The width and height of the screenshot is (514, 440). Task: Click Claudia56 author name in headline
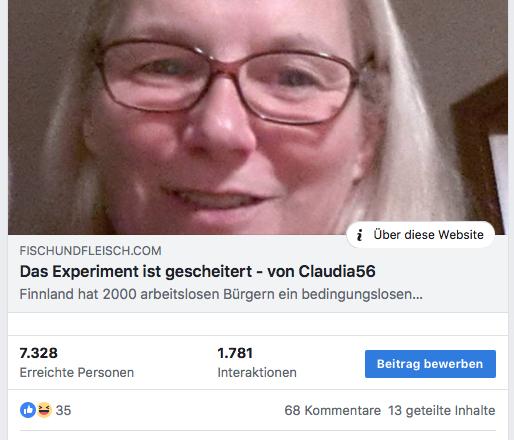pyautogui.click(x=337, y=271)
